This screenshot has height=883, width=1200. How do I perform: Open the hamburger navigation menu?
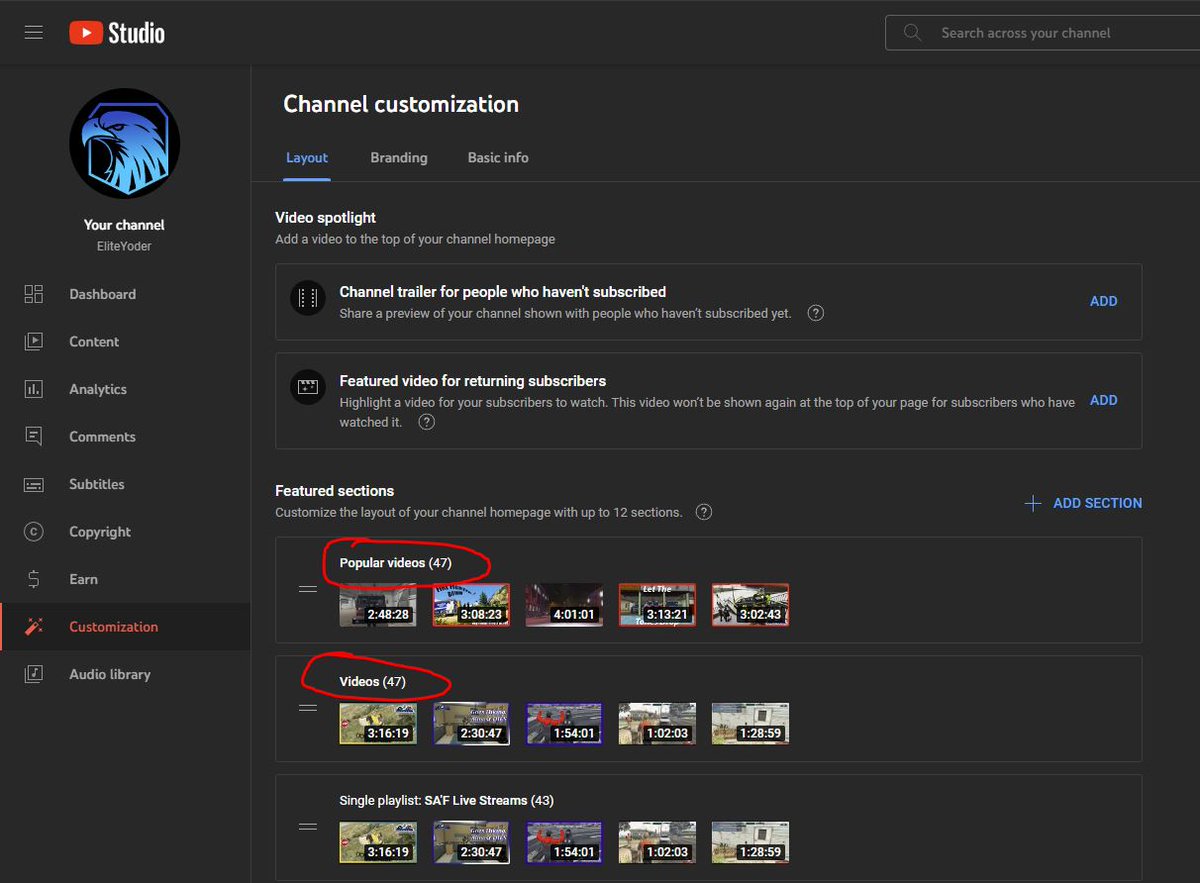pyautogui.click(x=34, y=33)
